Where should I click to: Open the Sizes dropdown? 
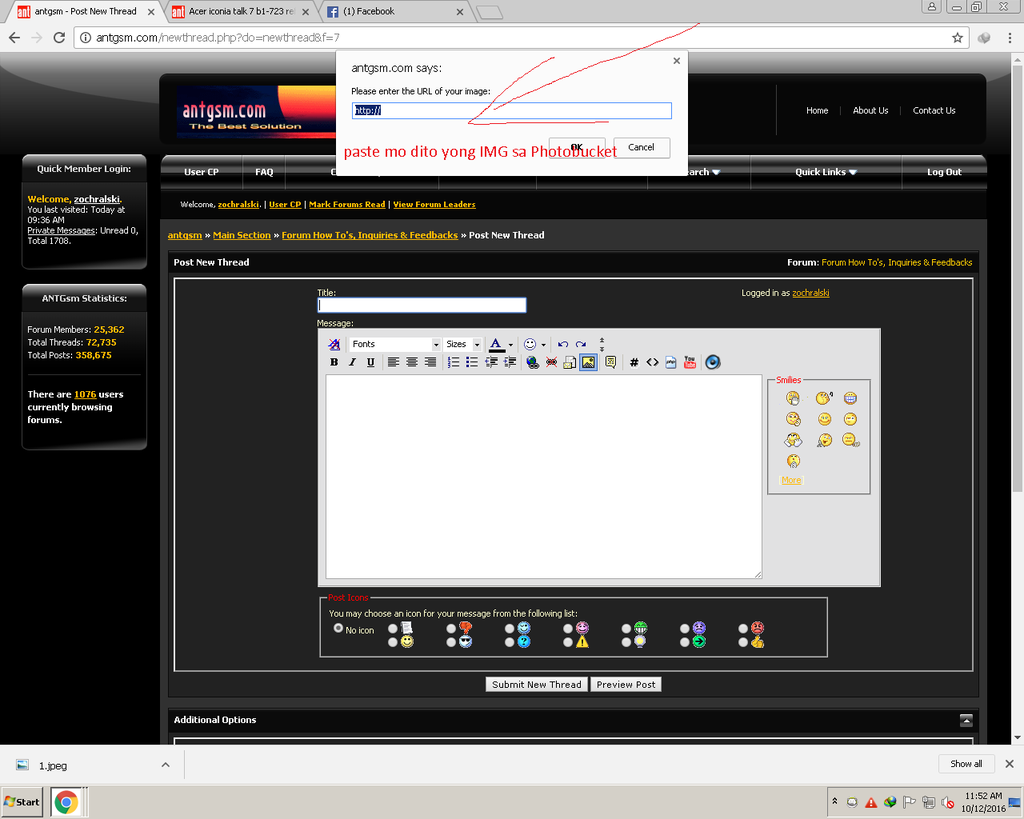tap(462, 344)
